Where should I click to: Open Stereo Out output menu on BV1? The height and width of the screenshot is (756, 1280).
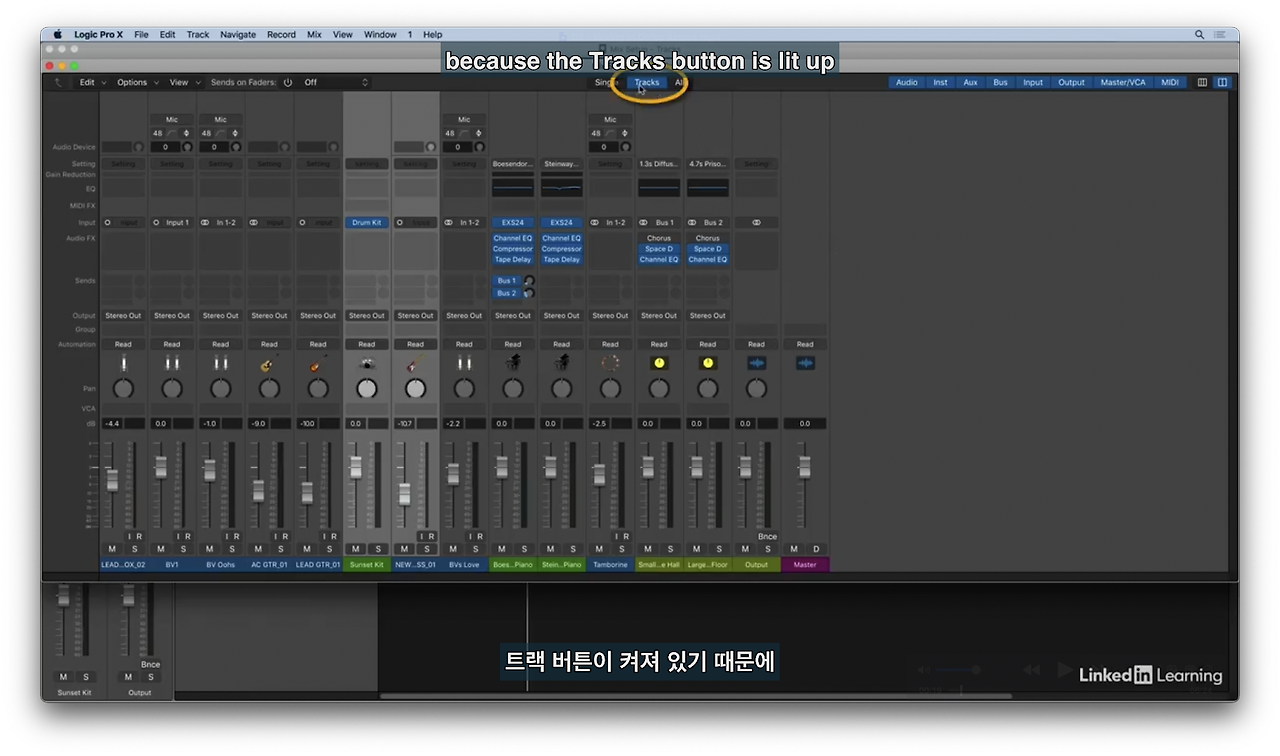(172, 316)
